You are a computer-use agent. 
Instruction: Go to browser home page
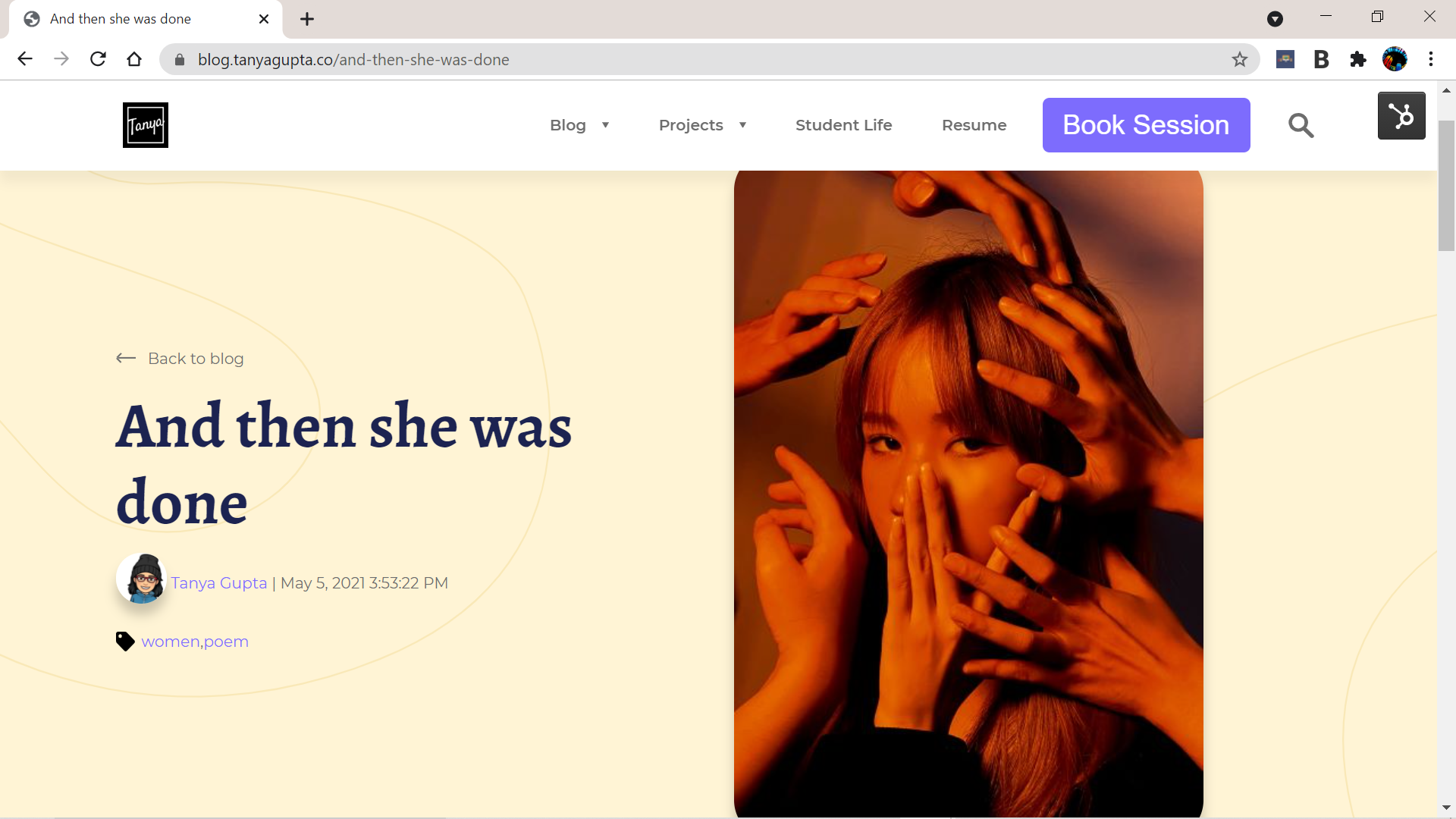[x=134, y=59]
